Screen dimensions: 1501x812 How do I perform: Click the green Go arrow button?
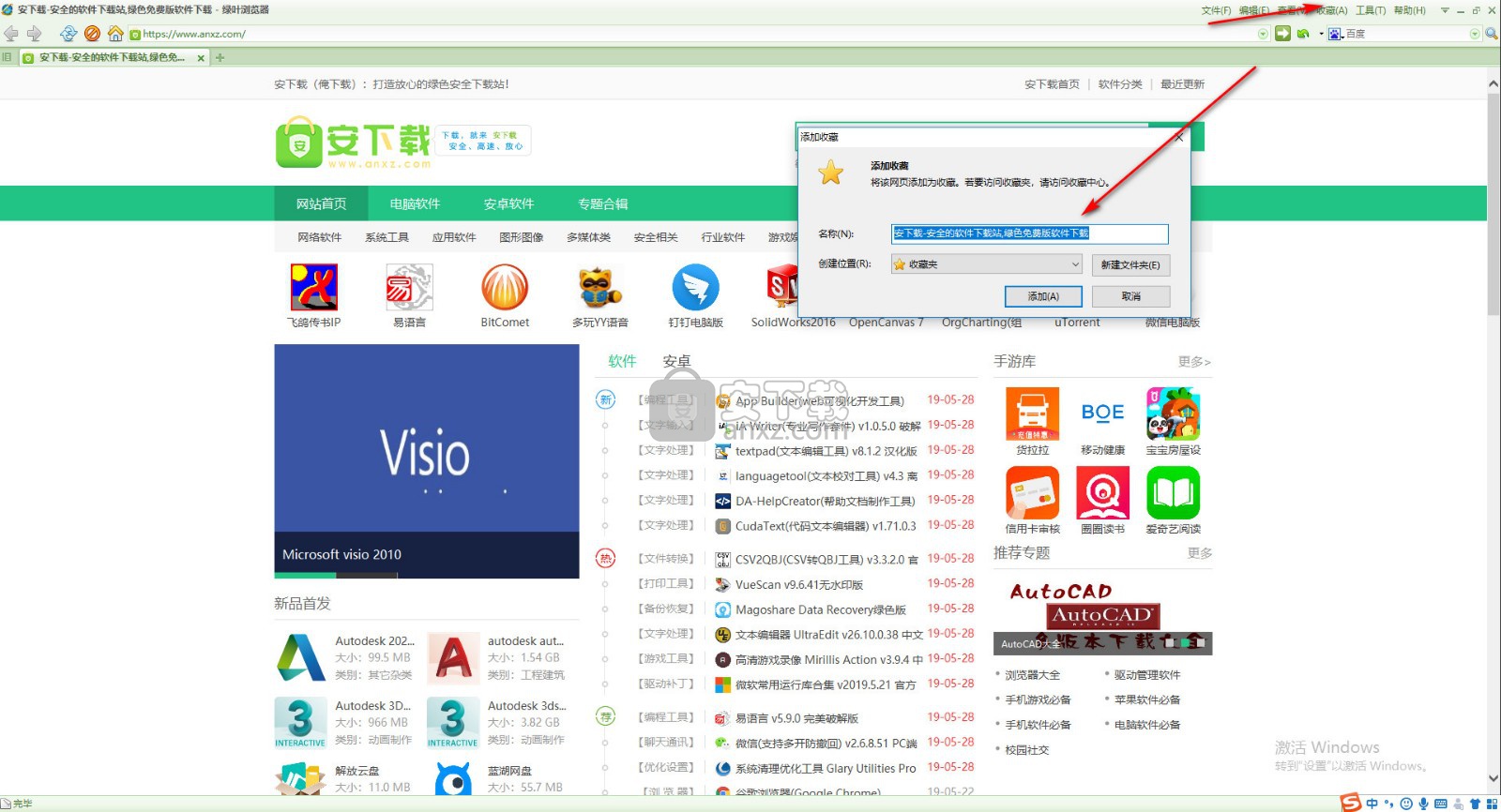1283,34
